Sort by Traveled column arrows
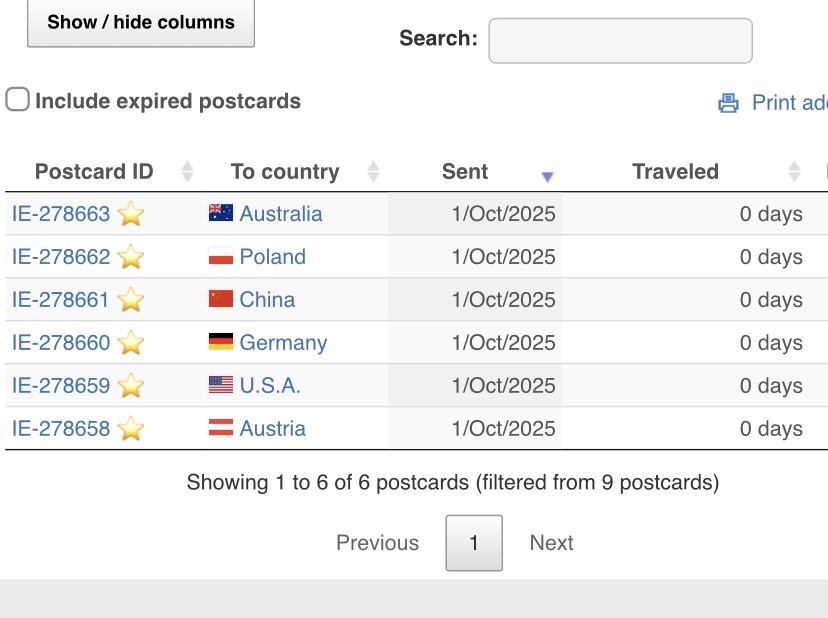 click(x=795, y=172)
